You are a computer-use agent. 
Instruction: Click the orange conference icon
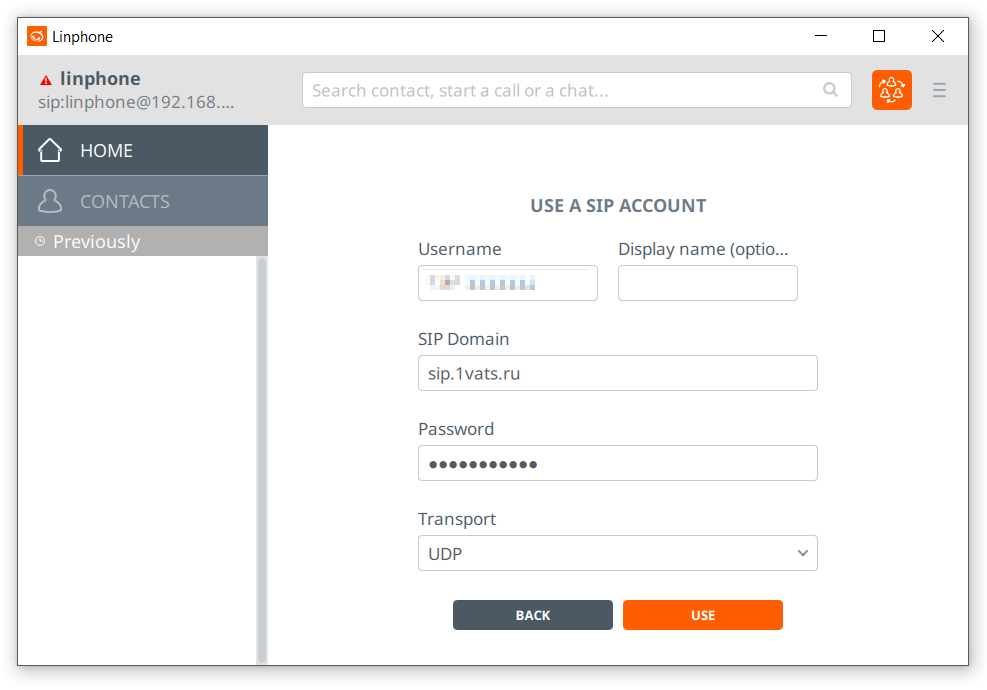pos(891,90)
